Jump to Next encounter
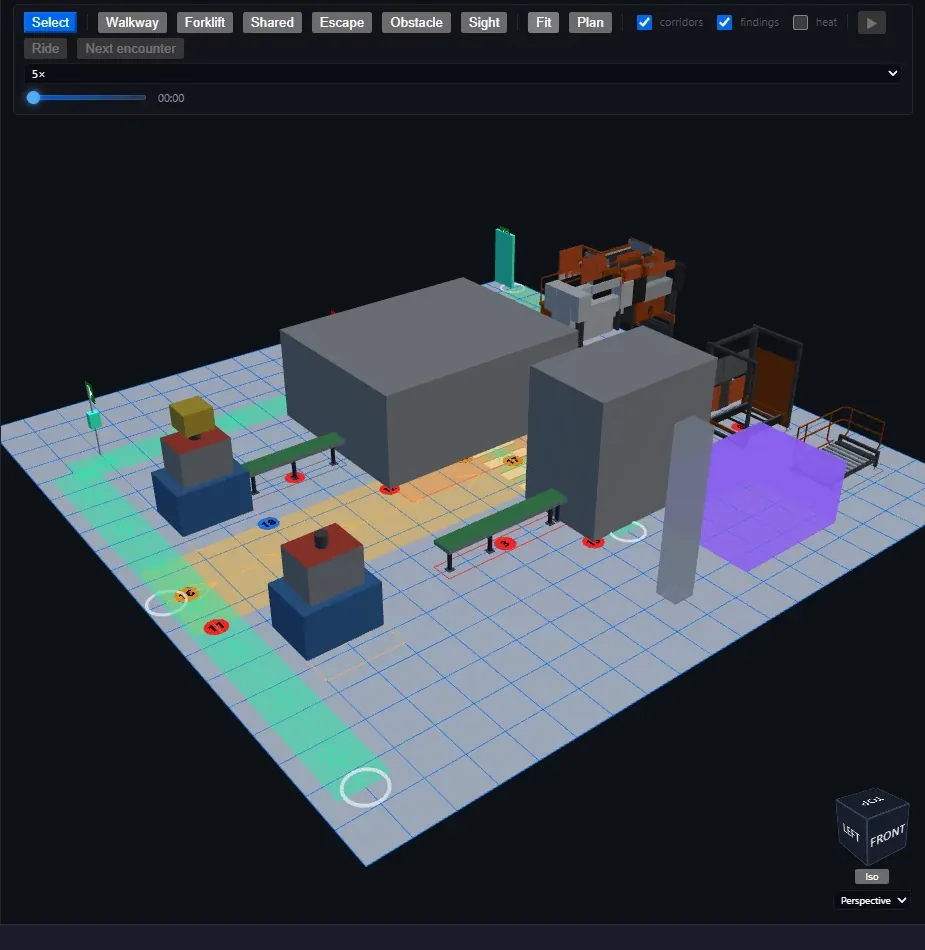The image size is (925, 950). [130, 48]
